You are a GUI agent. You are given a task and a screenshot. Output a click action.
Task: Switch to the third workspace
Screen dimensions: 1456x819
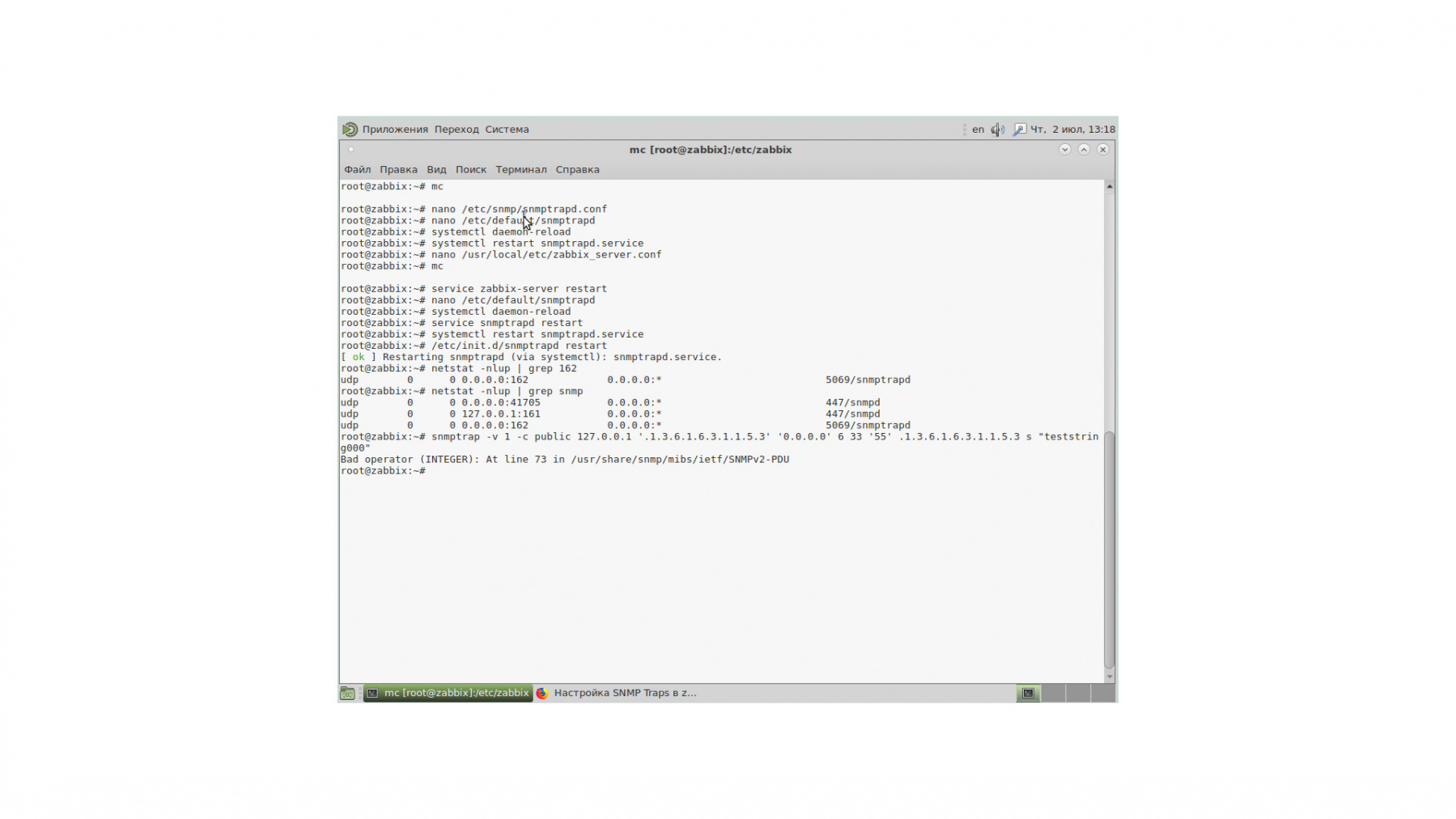tap(1078, 694)
